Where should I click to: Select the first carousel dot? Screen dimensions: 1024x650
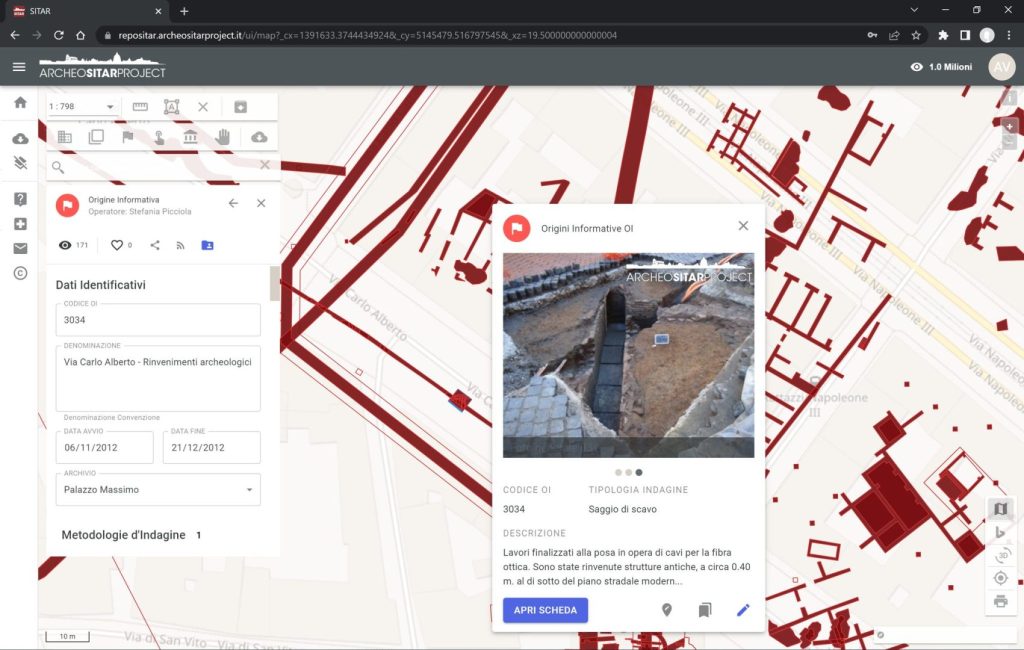[618, 472]
